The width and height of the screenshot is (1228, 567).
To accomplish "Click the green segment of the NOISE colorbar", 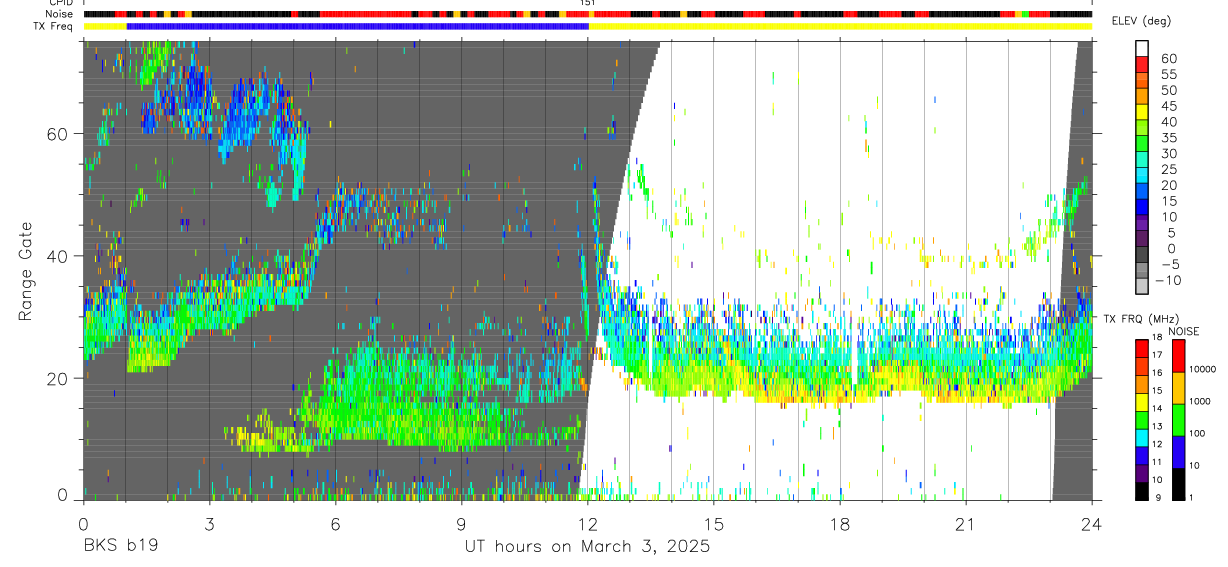I will pyautogui.click(x=1178, y=420).
